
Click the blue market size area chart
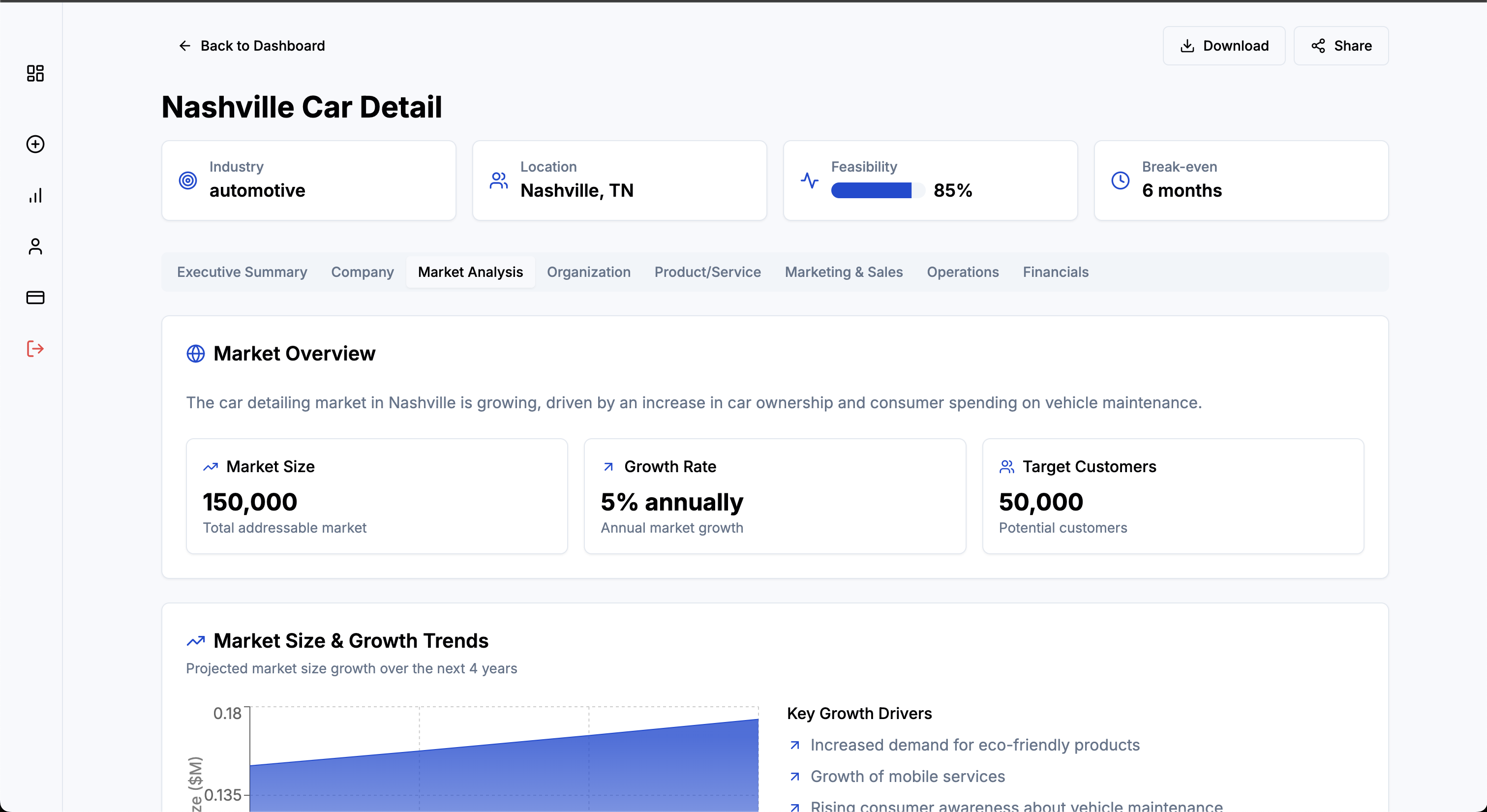504,765
